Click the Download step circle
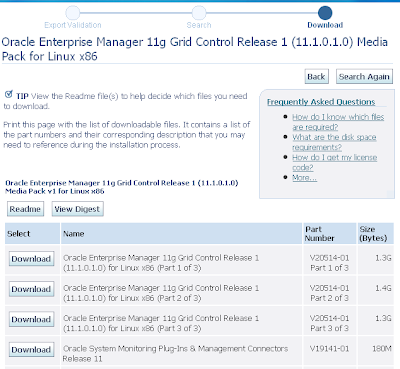 pyautogui.click(x=325, y=13)
